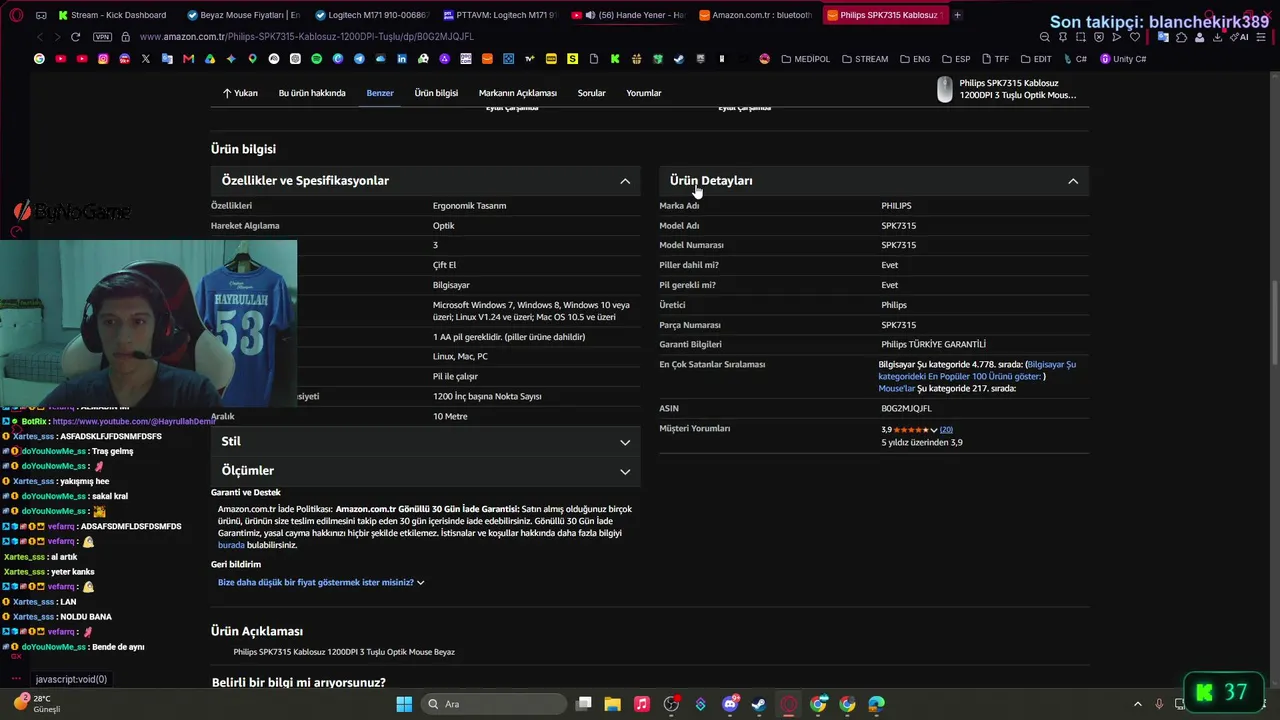Open the star rating breakdown dropdown
This screenshot has width=1280, height=720.
click(934, 430)
